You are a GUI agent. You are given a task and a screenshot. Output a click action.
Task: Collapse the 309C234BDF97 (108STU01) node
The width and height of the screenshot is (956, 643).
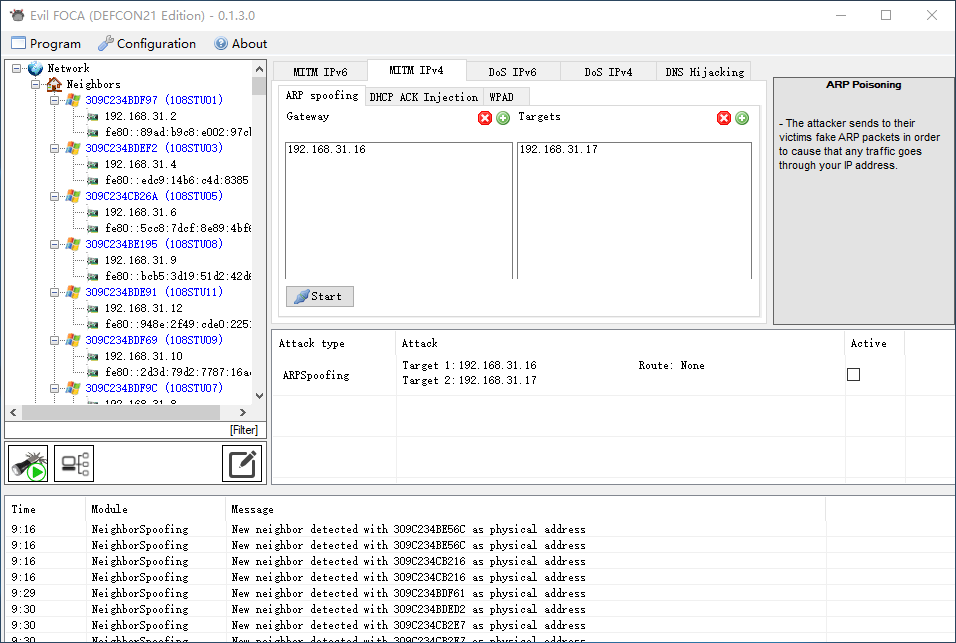(54, 100)
